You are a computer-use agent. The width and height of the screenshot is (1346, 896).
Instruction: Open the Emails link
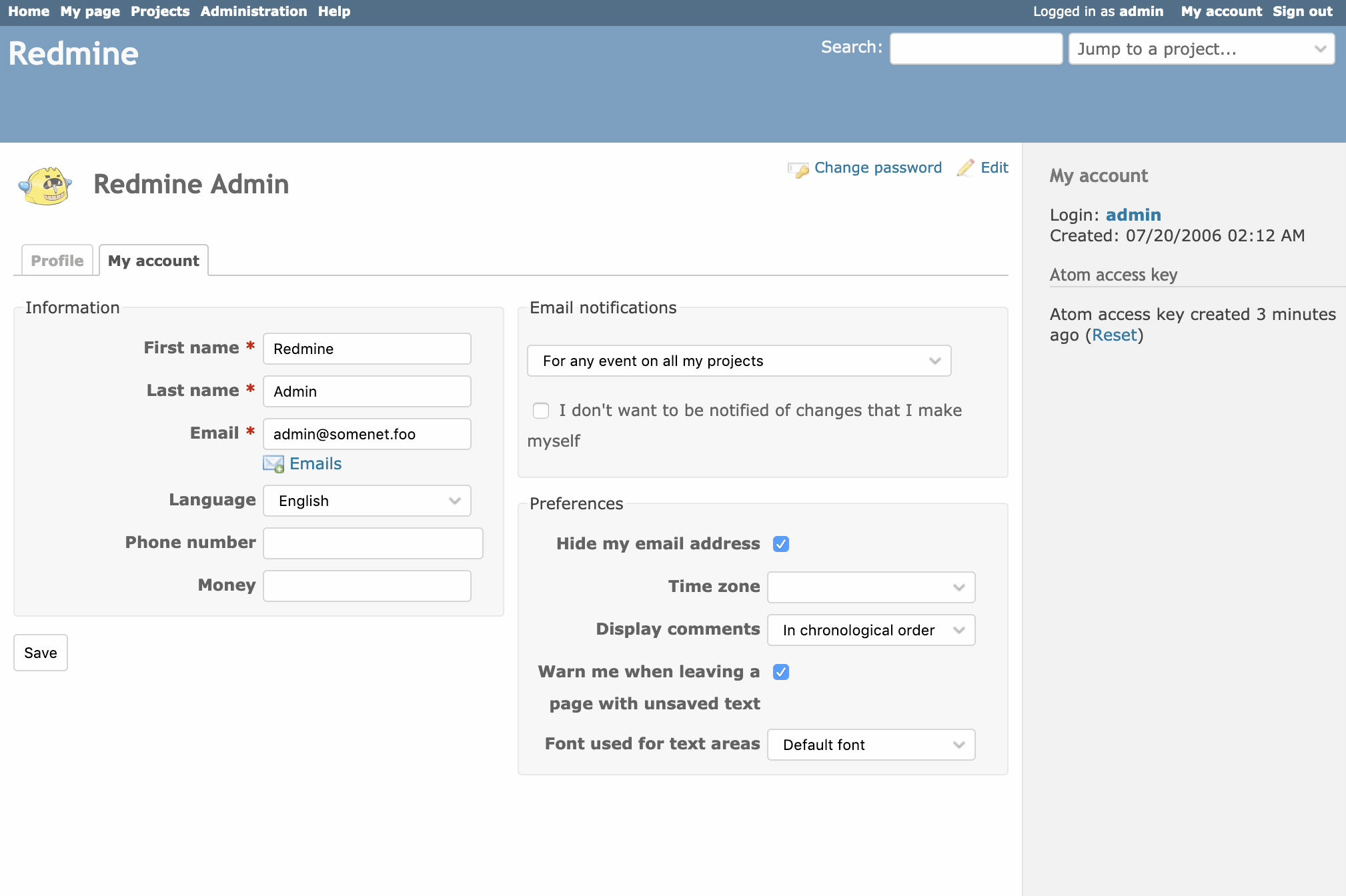click(x=315, y=463)
